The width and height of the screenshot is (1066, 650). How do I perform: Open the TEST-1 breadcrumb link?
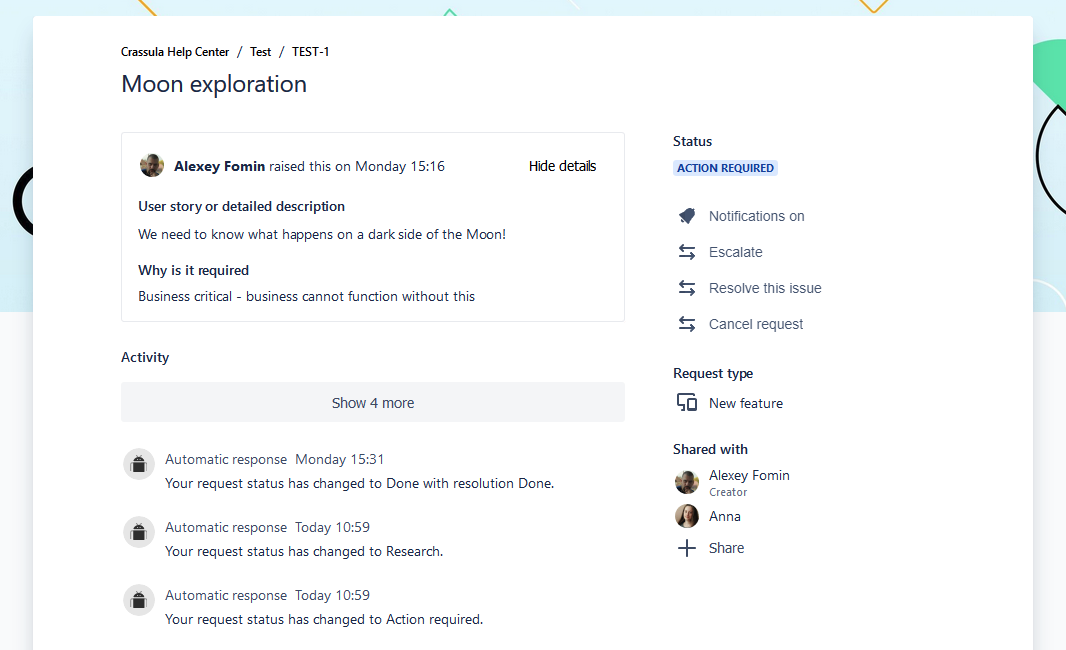(310, 52)
